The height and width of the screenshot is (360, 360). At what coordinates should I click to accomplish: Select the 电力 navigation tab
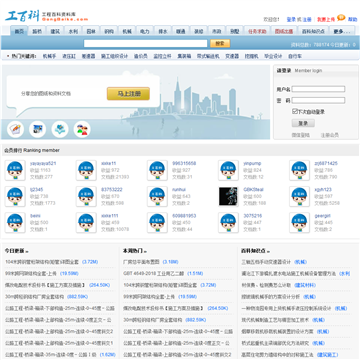pos(145,31)
